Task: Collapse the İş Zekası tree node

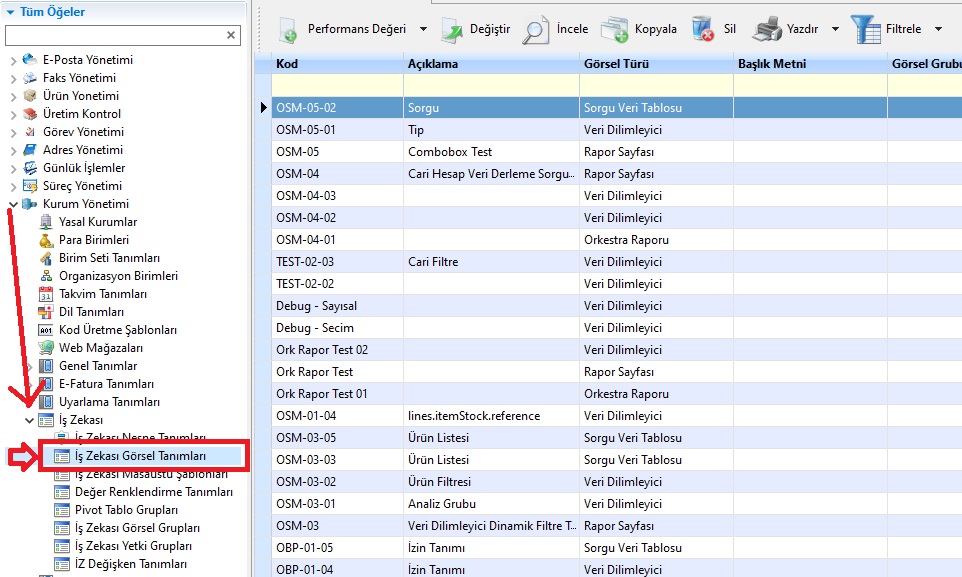Action: click(29, 420)
